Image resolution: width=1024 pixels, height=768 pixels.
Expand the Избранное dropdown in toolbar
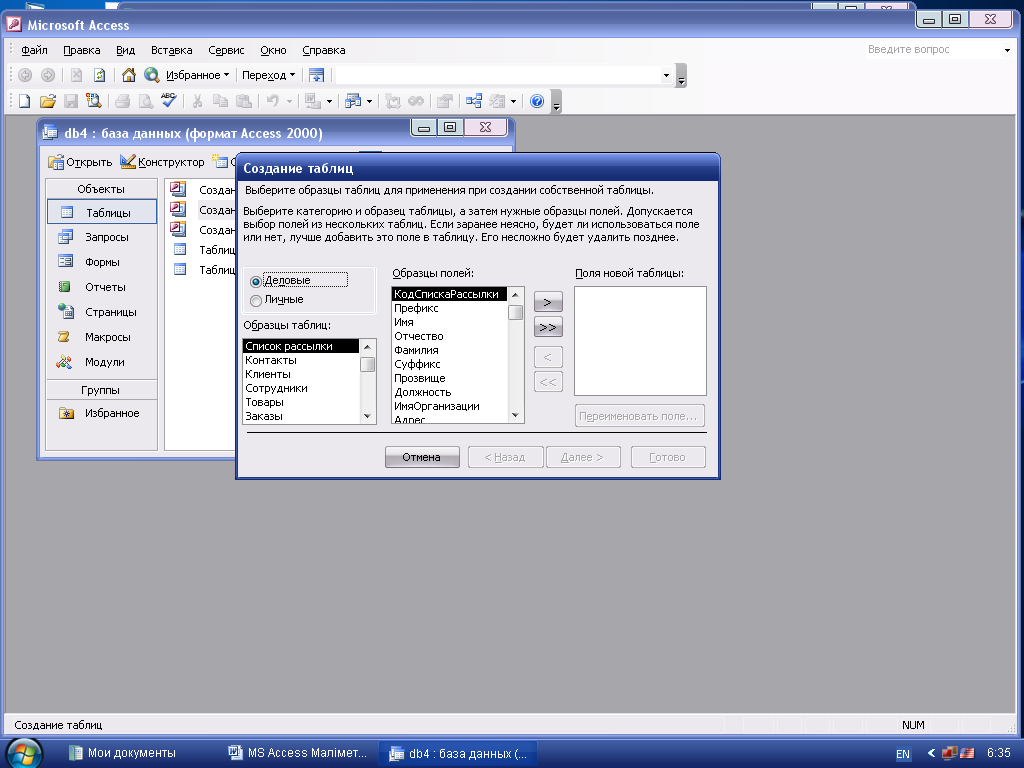point(198,75)
